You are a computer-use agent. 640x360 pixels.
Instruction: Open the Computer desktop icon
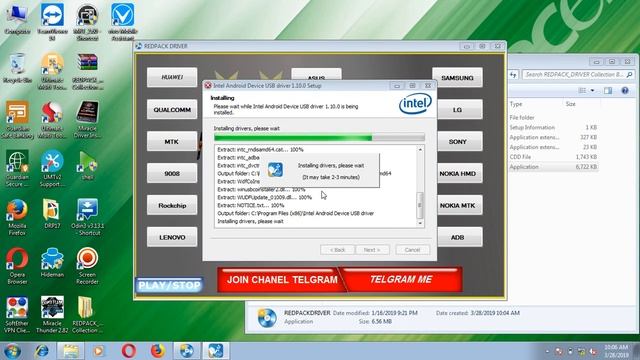[17, 19]
